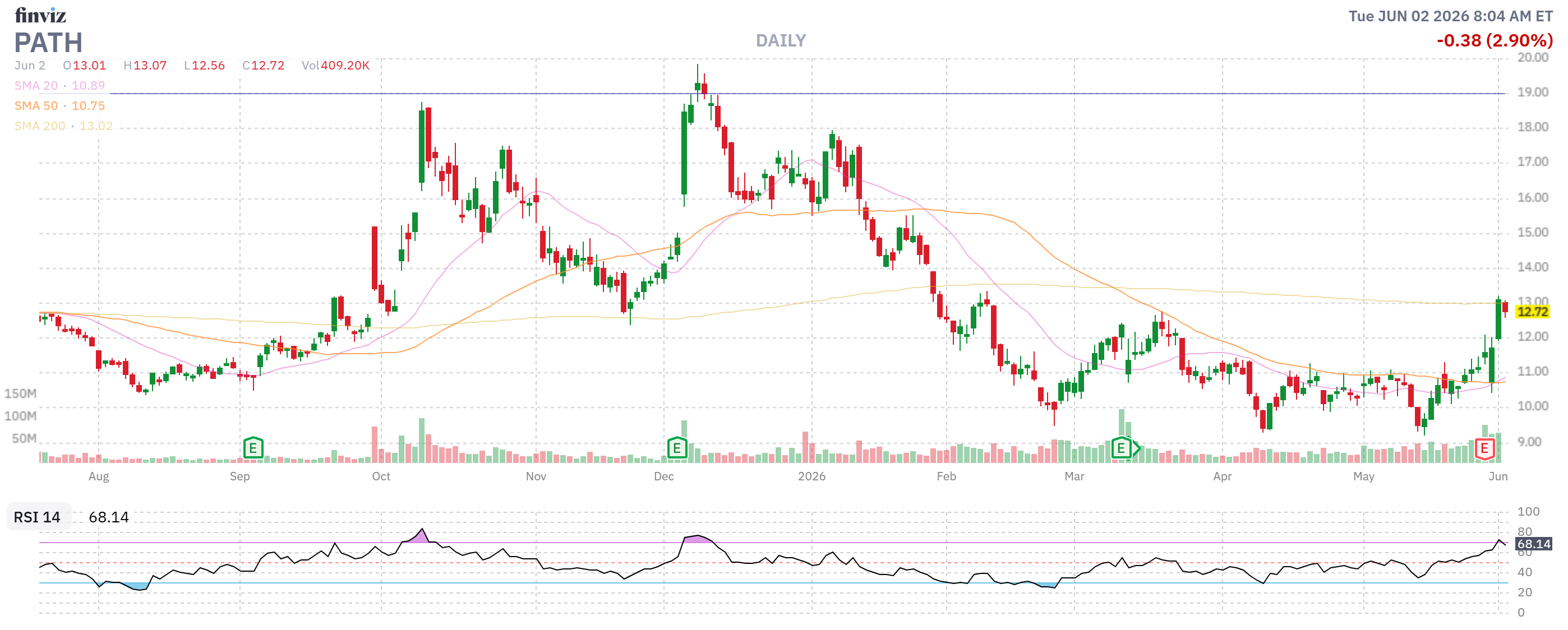Click the 2026 label on time axis

pyautogui.click(x=812, y=477)
